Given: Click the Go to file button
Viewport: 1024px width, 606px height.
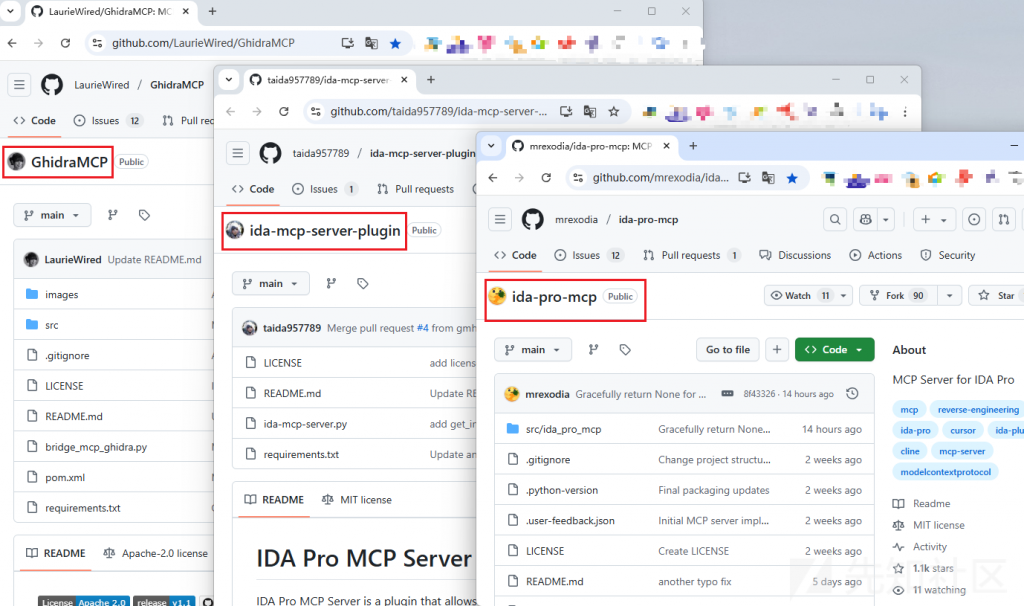Looking at the screenshot, I should tap(727, 350).
